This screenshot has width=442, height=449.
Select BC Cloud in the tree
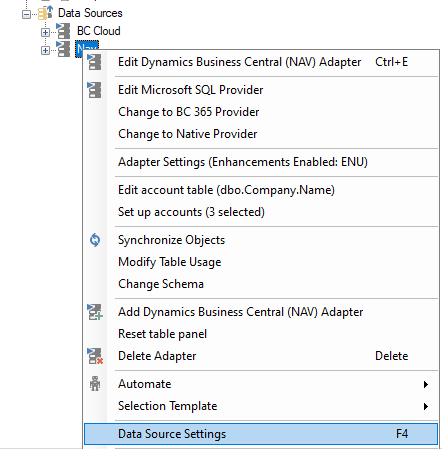98,31
